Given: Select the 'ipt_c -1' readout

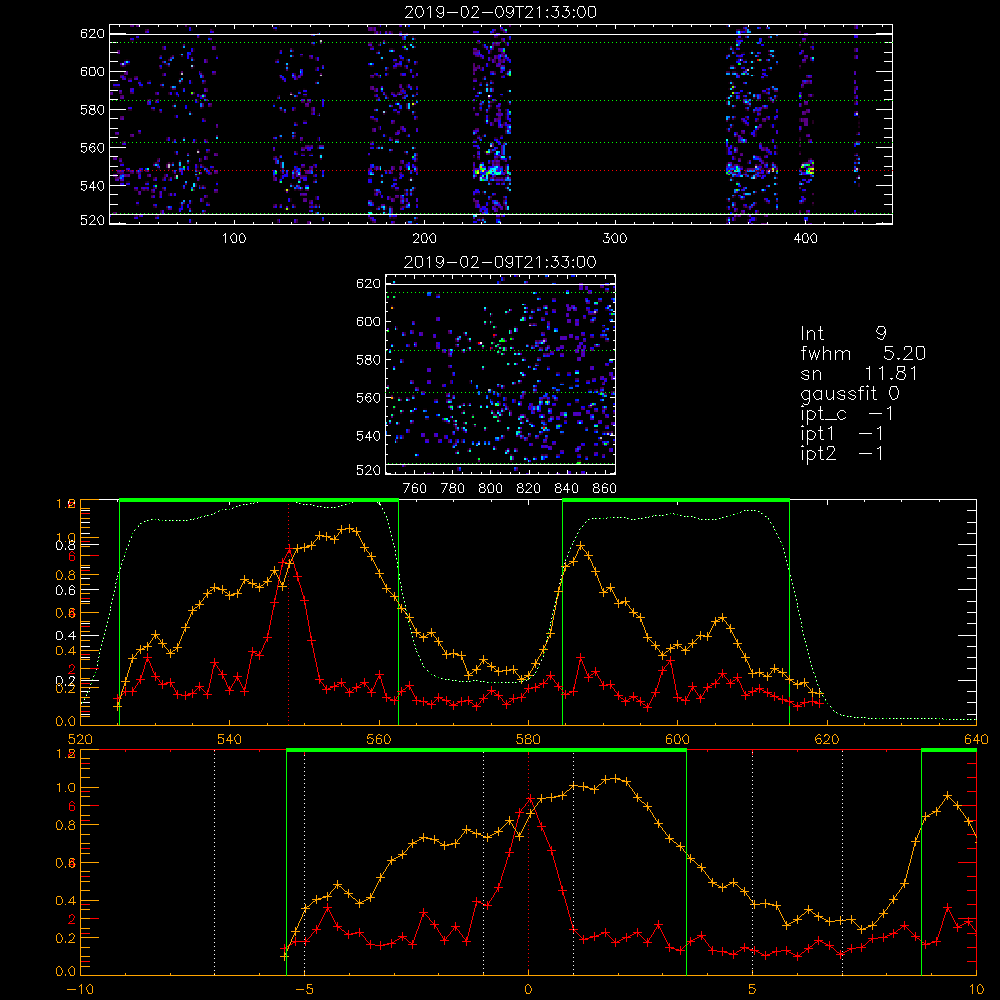Looking at the screenshot, I should pos(847,414).
